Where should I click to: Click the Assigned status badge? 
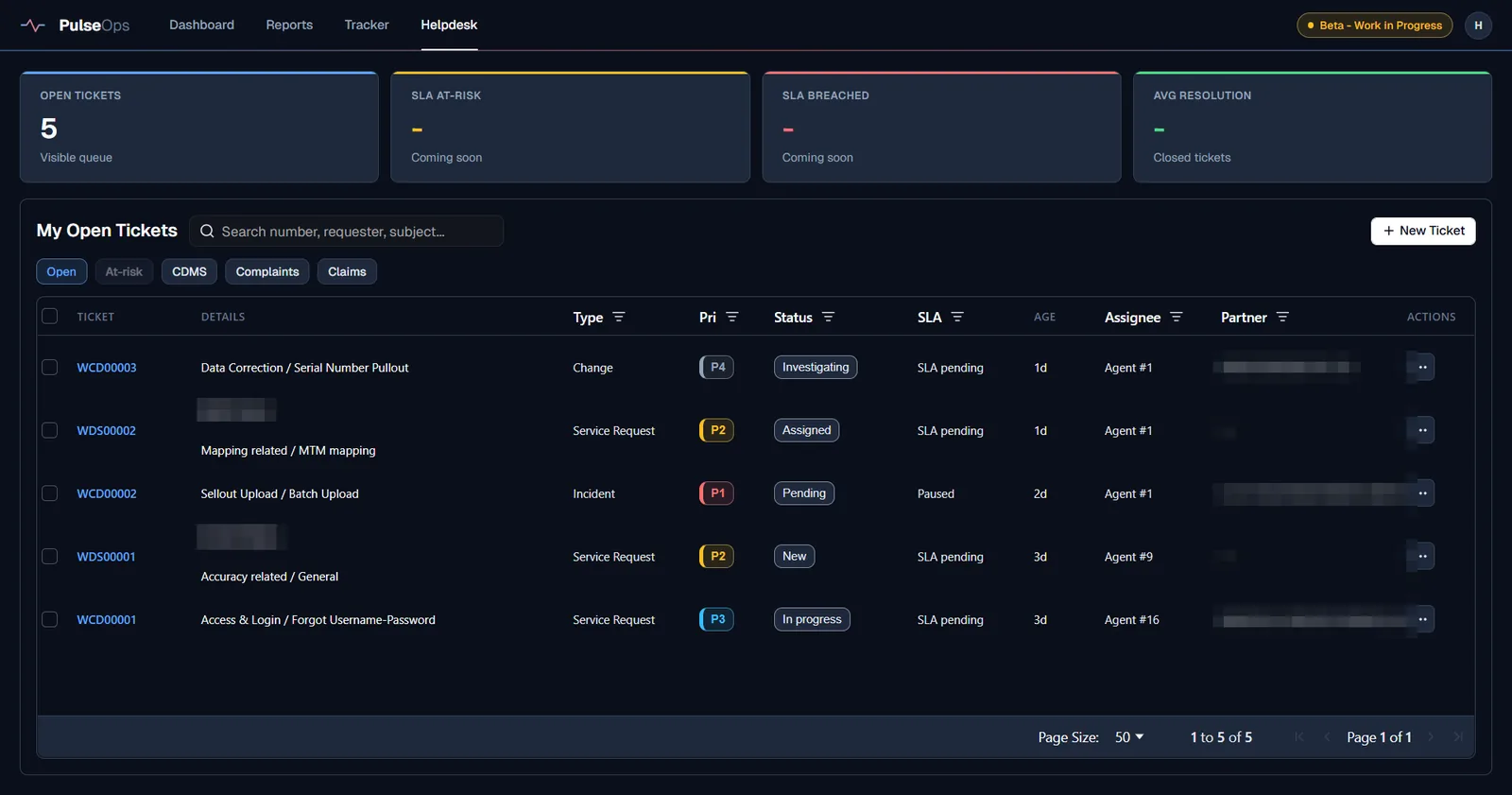pyautogui.click(x=806, y=430)
